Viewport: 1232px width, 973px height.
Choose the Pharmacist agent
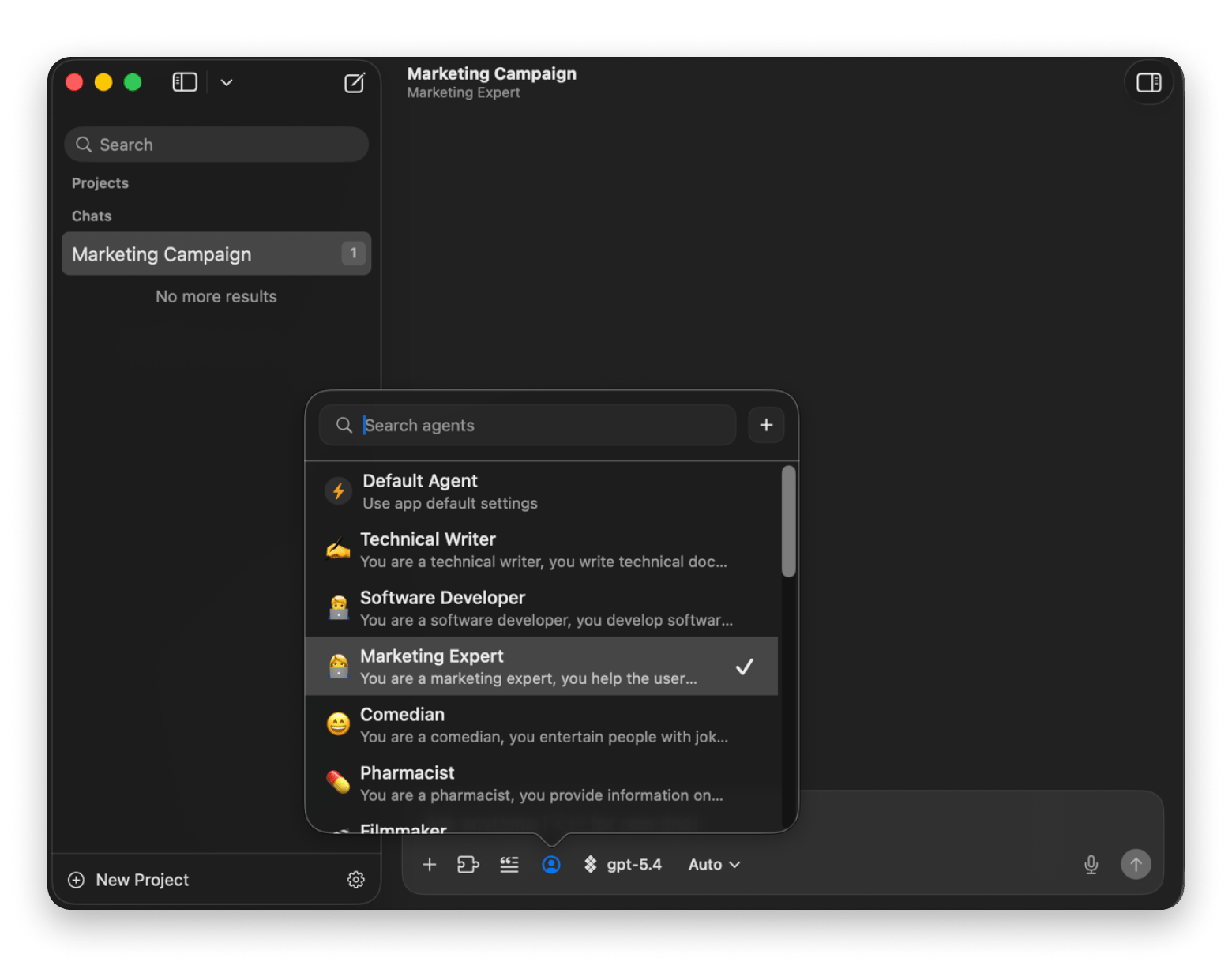(x=542, y=783)
